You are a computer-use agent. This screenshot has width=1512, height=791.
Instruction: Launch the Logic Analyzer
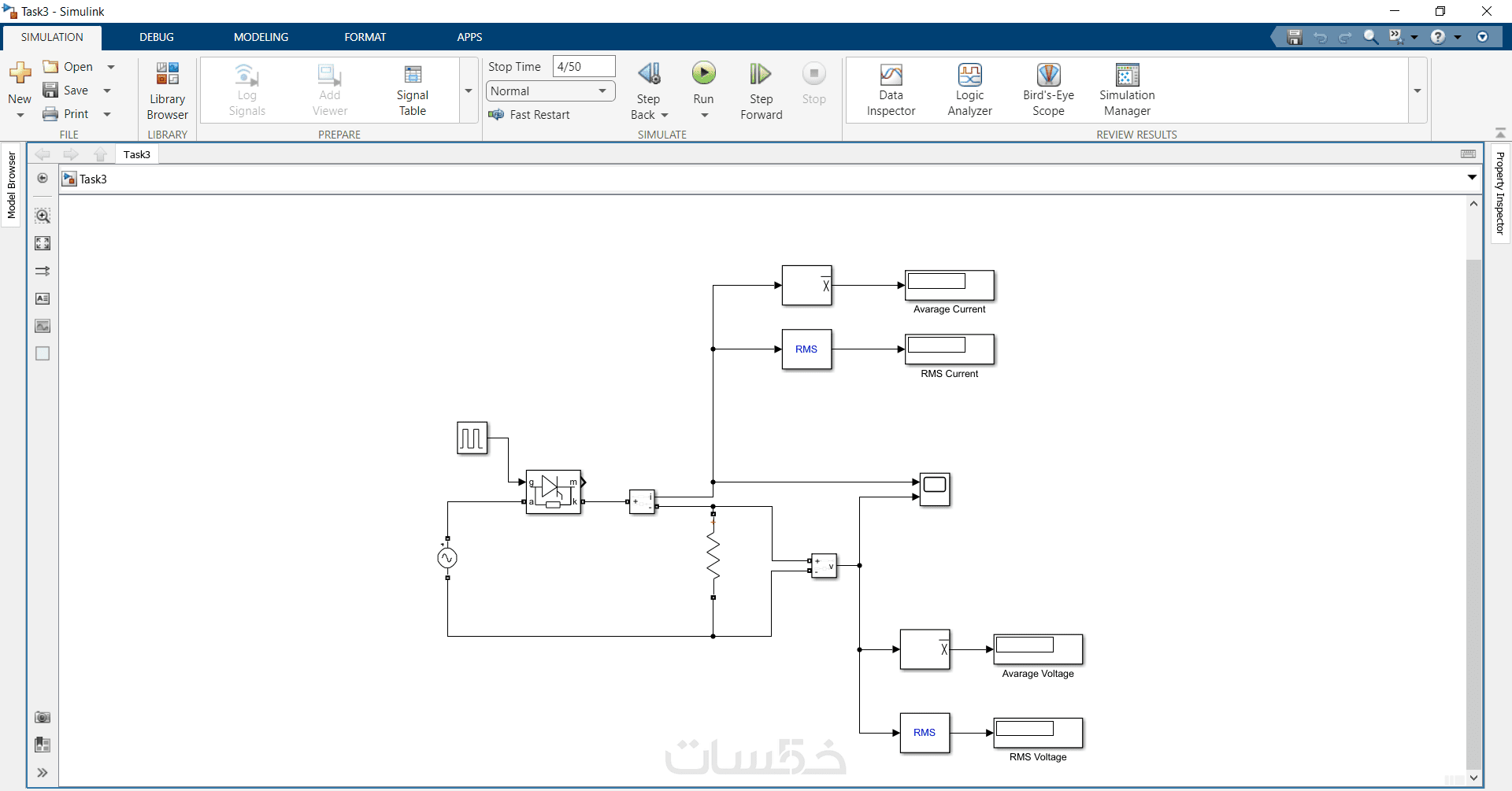click(x=969, y=91)
